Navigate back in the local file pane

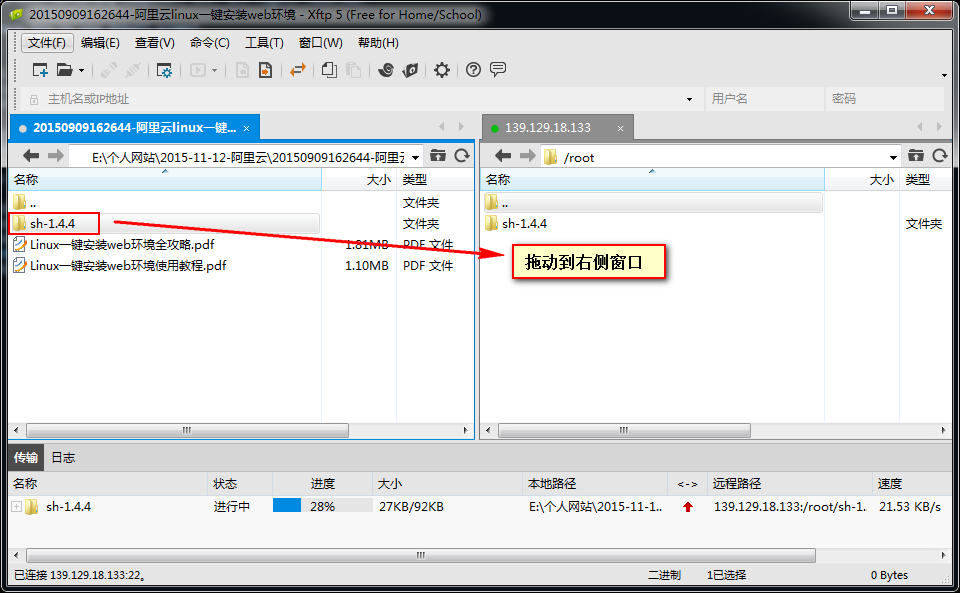click(30, 156)
